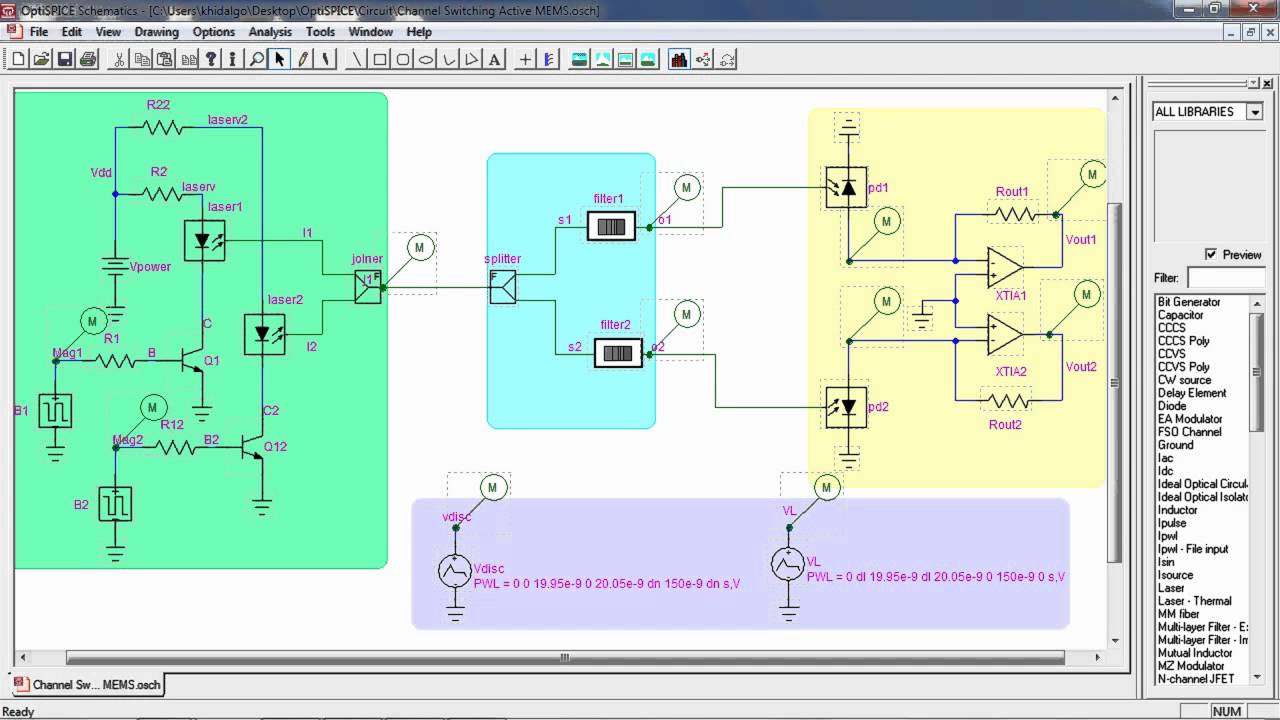1280x720 pixels.
Task: Click the last toolbar icon with arrows
Action: click(x=727, y=59)
